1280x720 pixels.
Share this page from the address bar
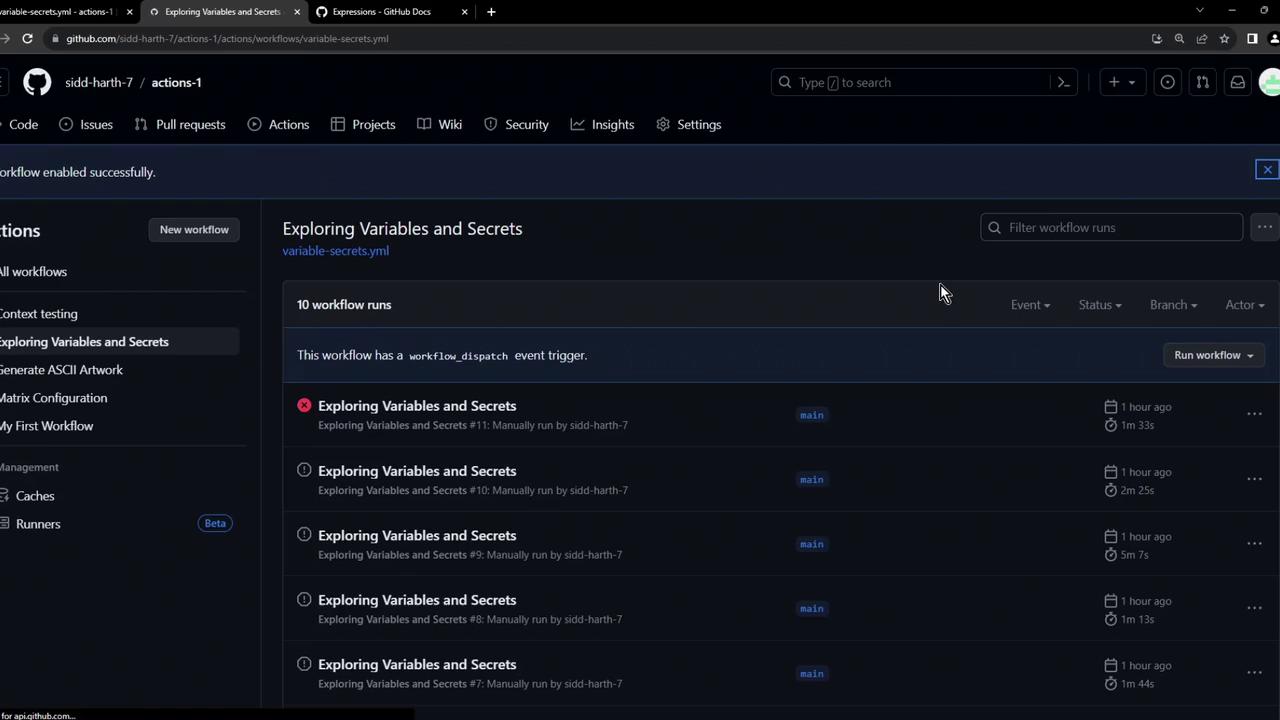point(1202,38)
